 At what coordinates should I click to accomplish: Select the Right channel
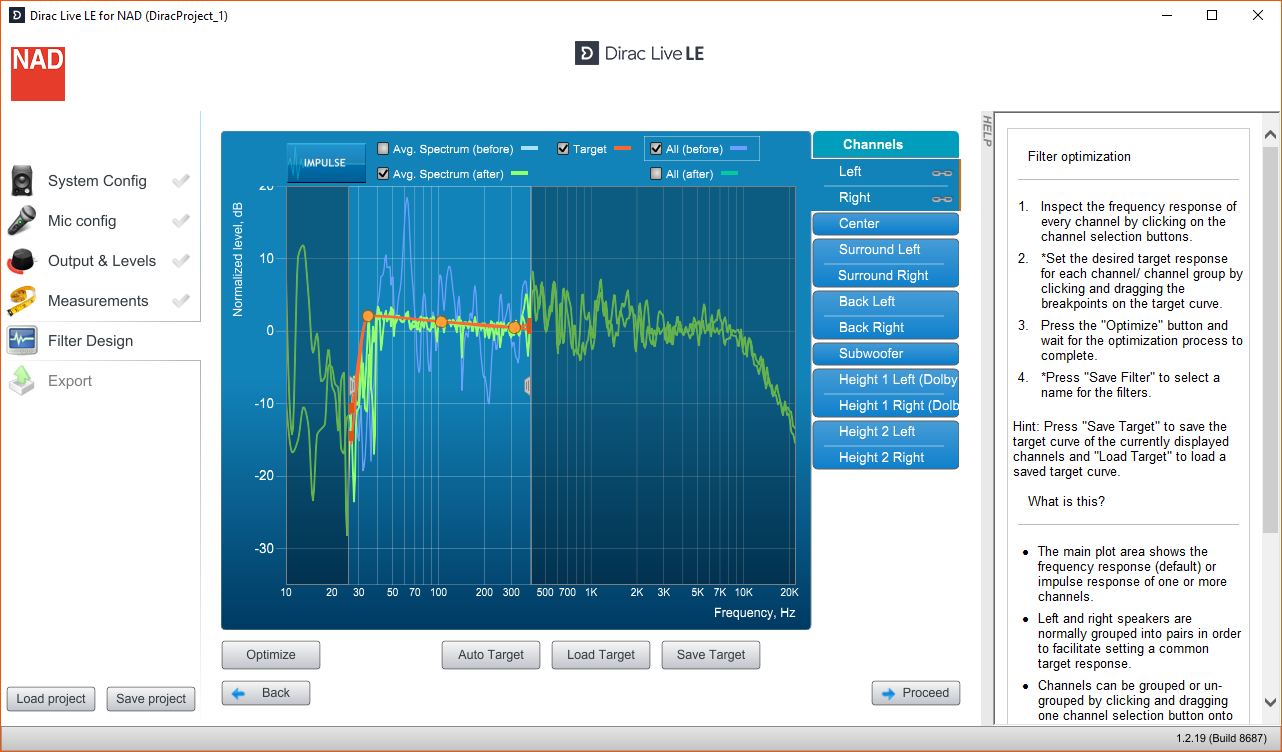coord(886,198)
